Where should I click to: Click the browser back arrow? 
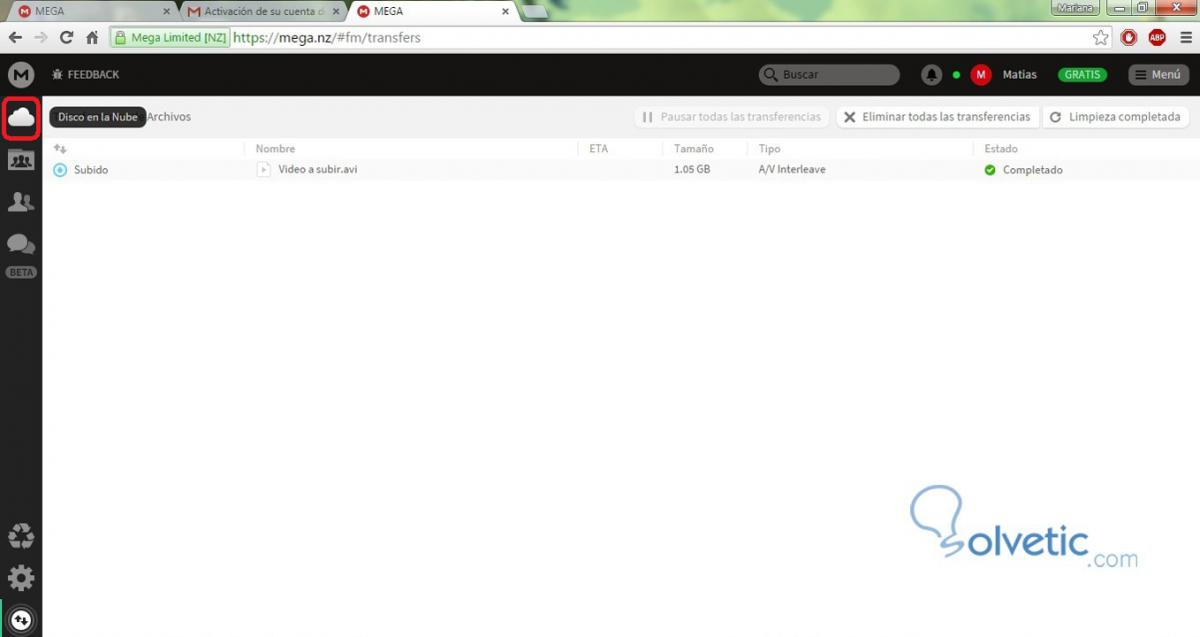pyautogui.click(x=16, y=38)
